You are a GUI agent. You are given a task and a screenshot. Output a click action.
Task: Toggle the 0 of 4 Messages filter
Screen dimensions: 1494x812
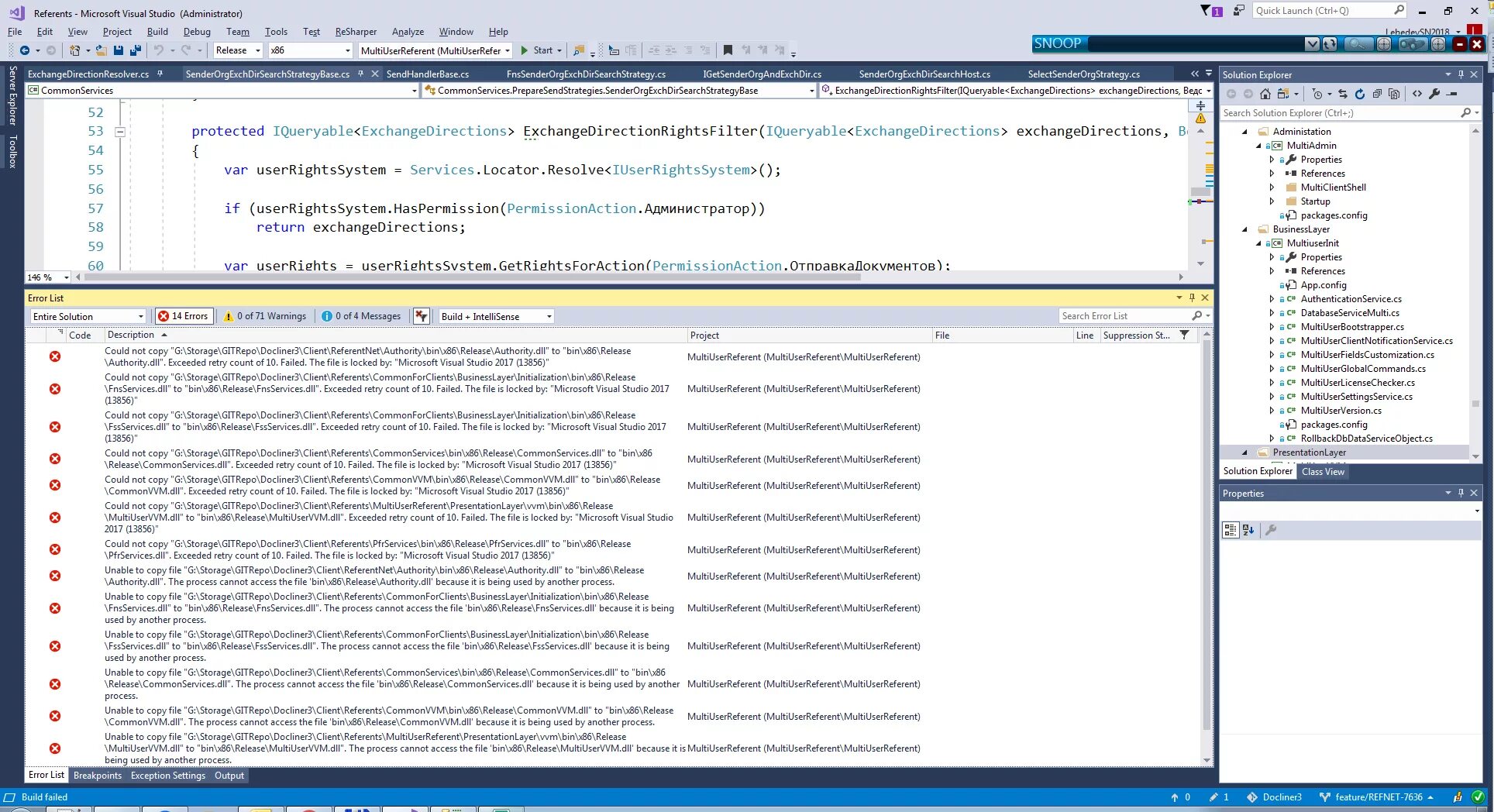pyautogui.click(x=362, y=316)
